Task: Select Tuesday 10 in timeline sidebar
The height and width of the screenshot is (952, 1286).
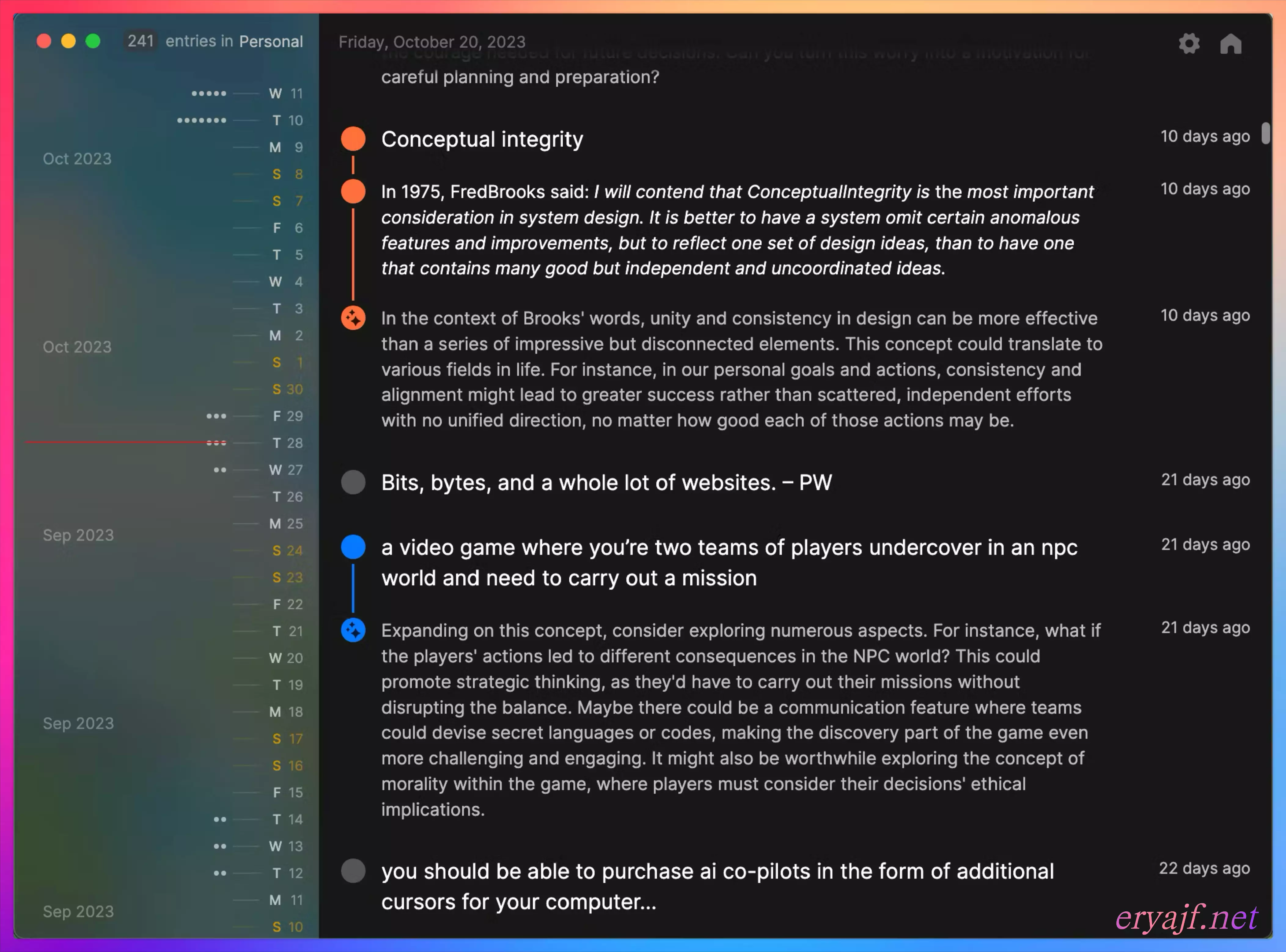Action: pos(287,120)
